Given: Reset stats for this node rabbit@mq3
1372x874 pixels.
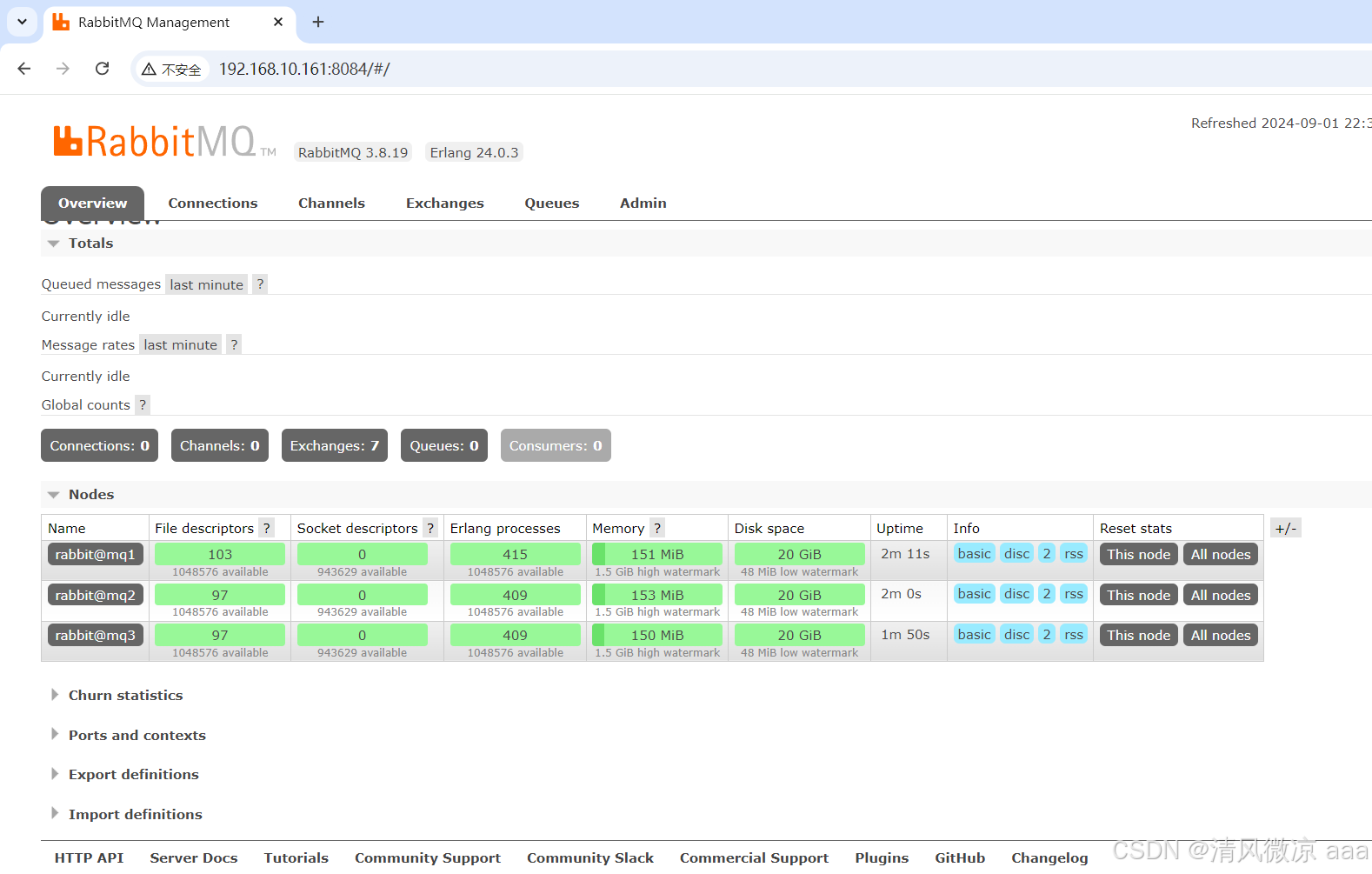Looking at the screenshot, I should tap(1139, 635).
